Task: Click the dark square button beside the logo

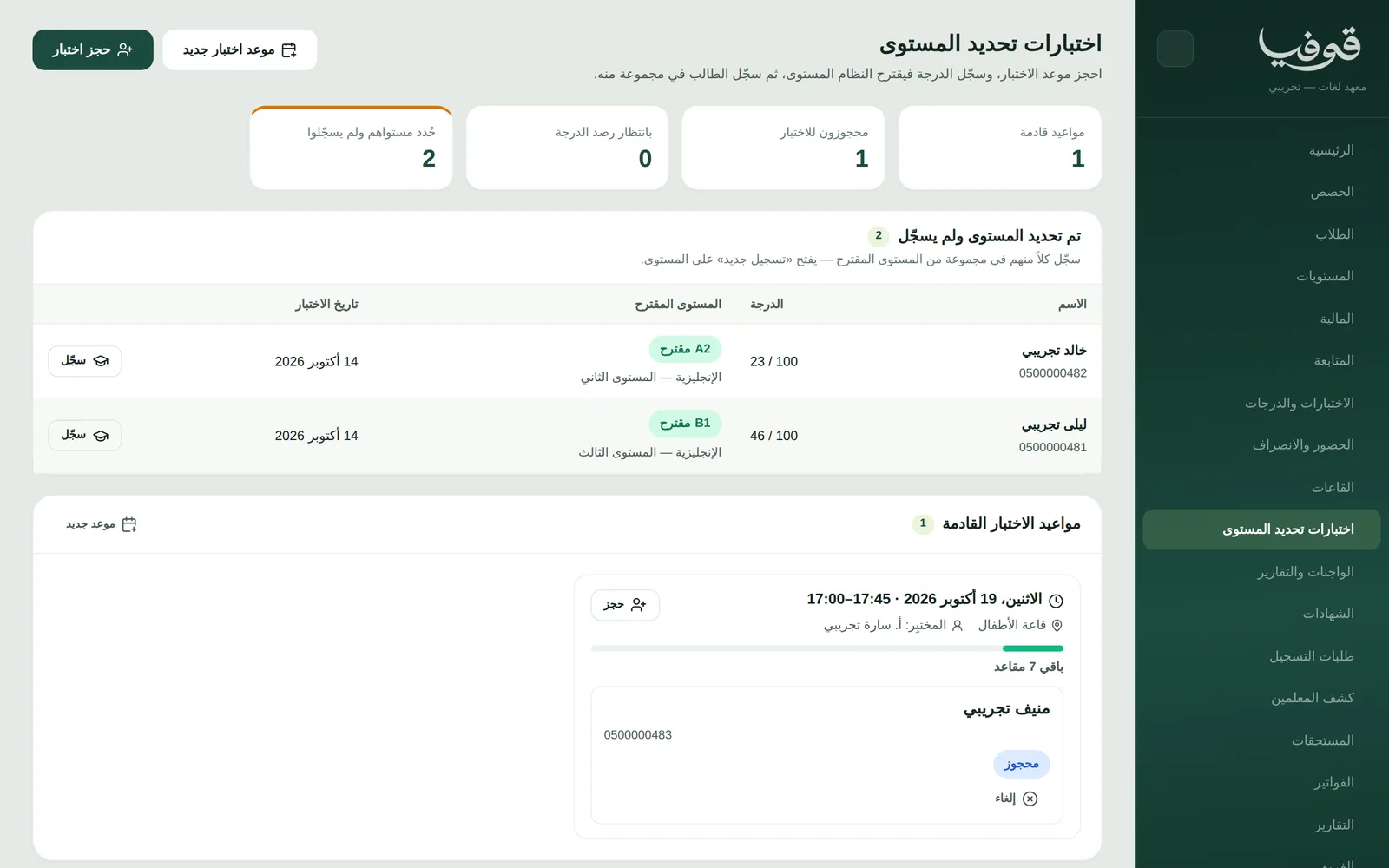Action: 1175,49
